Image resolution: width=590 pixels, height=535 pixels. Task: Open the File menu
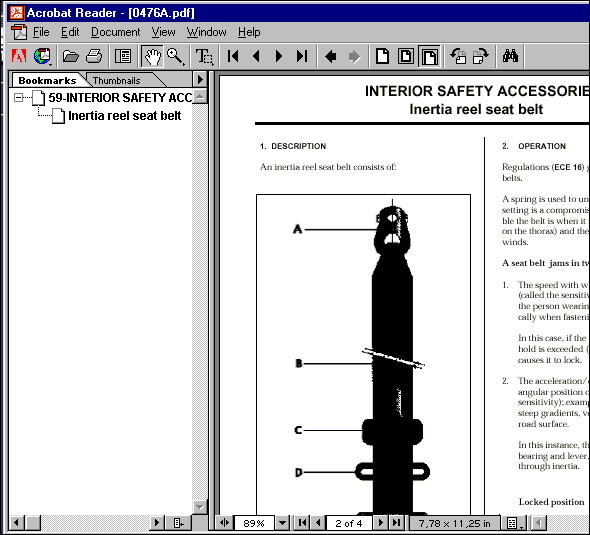coord(41,32)
